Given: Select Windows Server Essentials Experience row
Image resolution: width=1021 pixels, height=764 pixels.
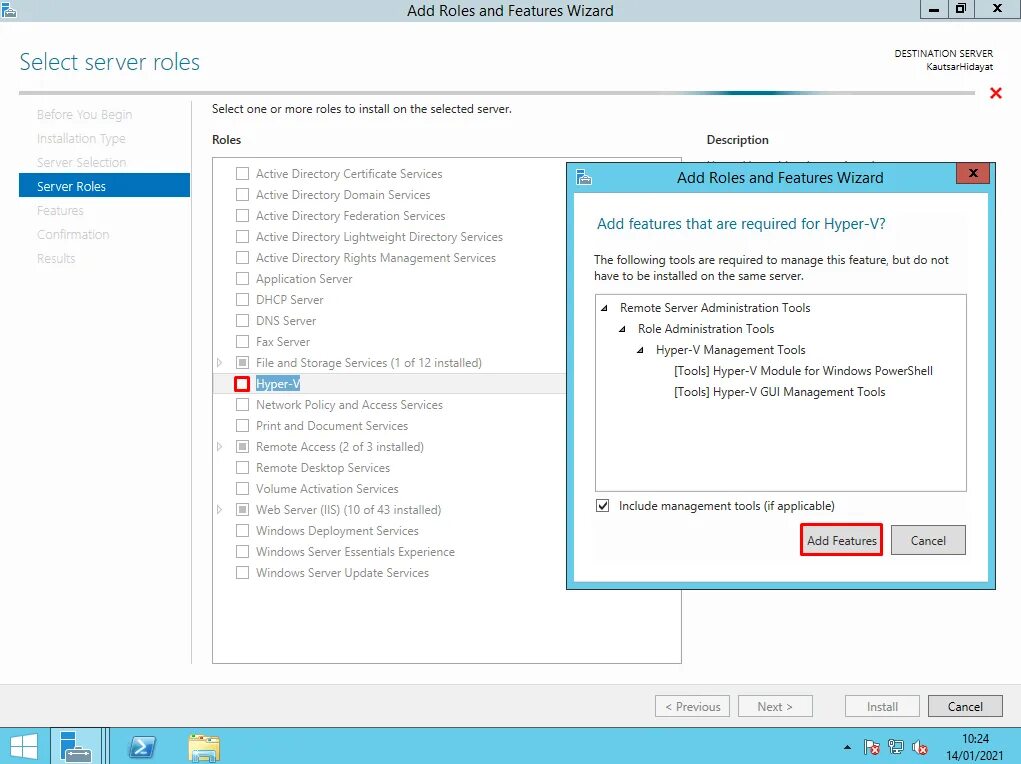Looking at the screenshot, I should point(355,552).
